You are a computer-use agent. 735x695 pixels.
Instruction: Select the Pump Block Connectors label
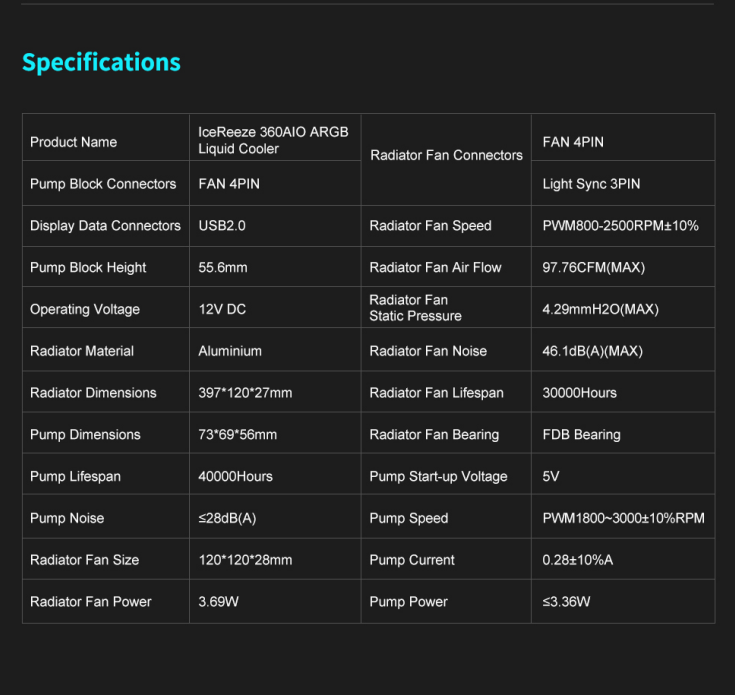[103, 184]
